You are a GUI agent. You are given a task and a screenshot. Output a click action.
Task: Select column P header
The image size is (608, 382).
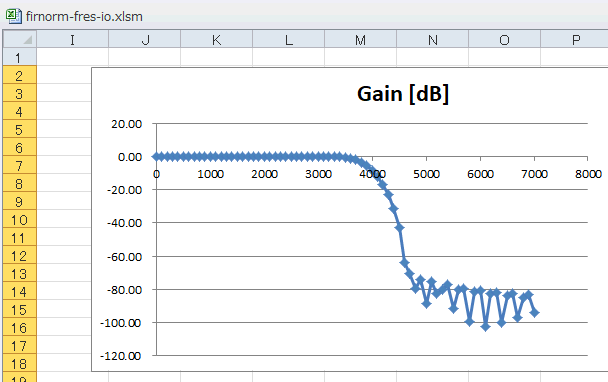[x=575, y=40]
